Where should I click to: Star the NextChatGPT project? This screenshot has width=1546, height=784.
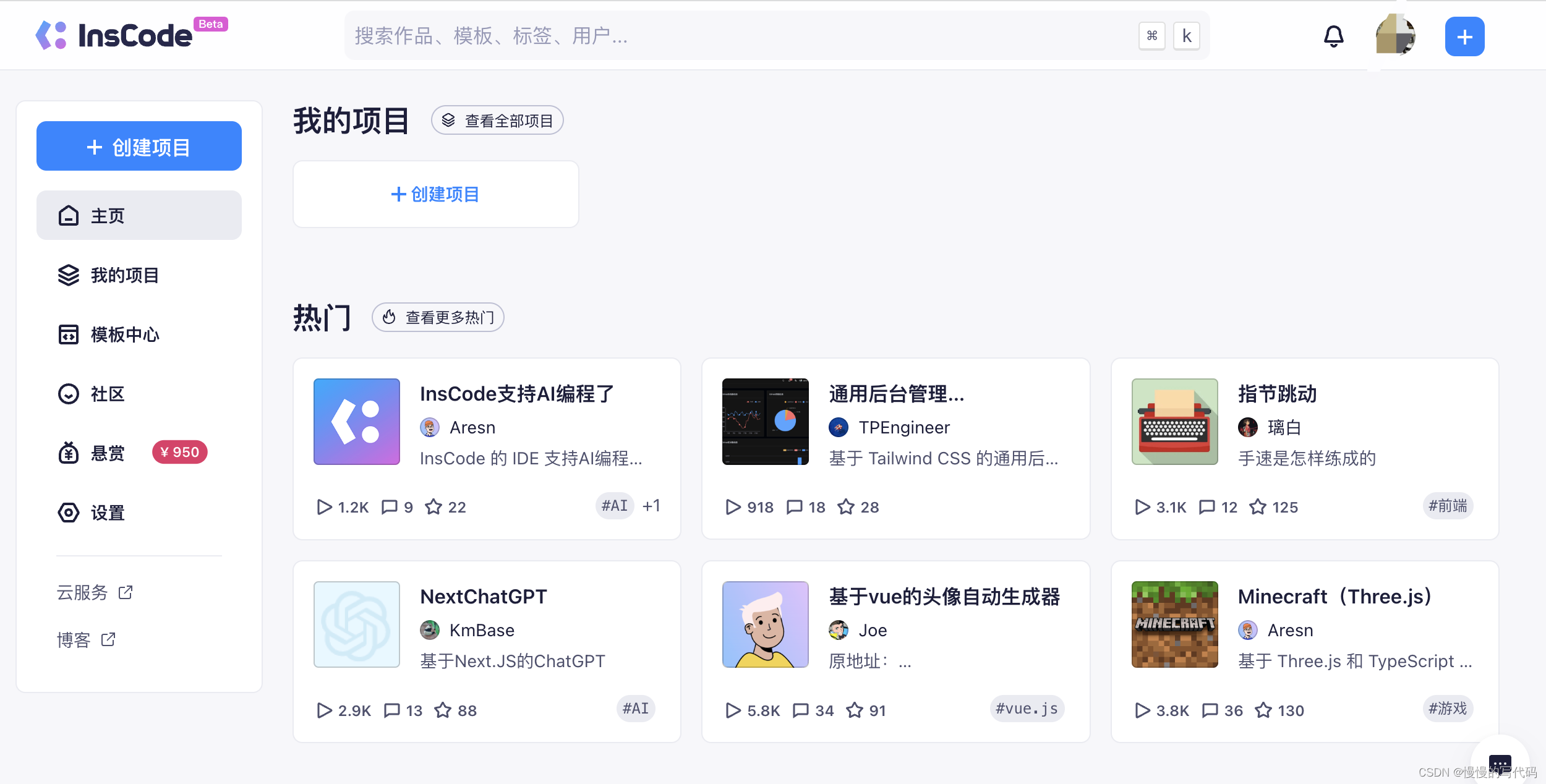pyautogui.click(x=443, y=710)
